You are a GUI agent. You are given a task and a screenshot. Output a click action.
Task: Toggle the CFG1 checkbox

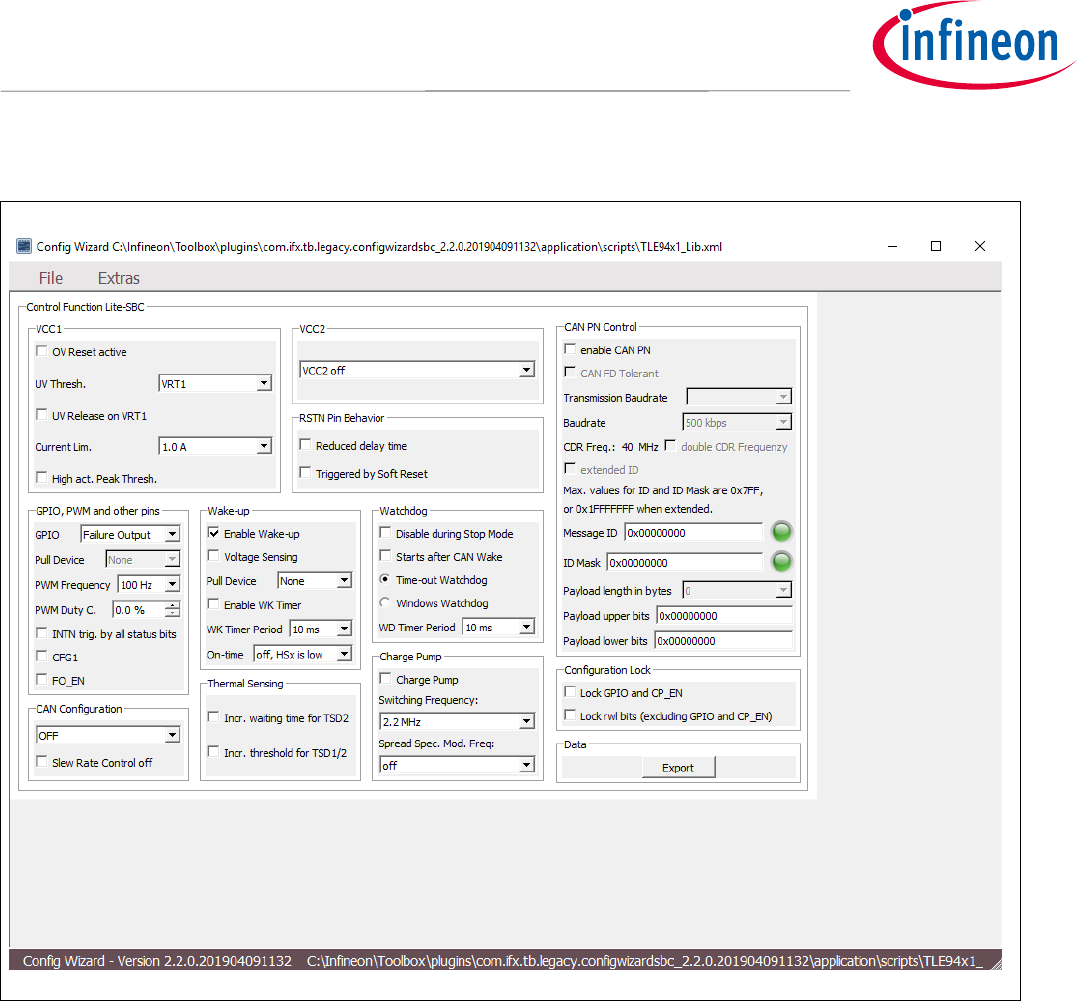pos(41,656)
